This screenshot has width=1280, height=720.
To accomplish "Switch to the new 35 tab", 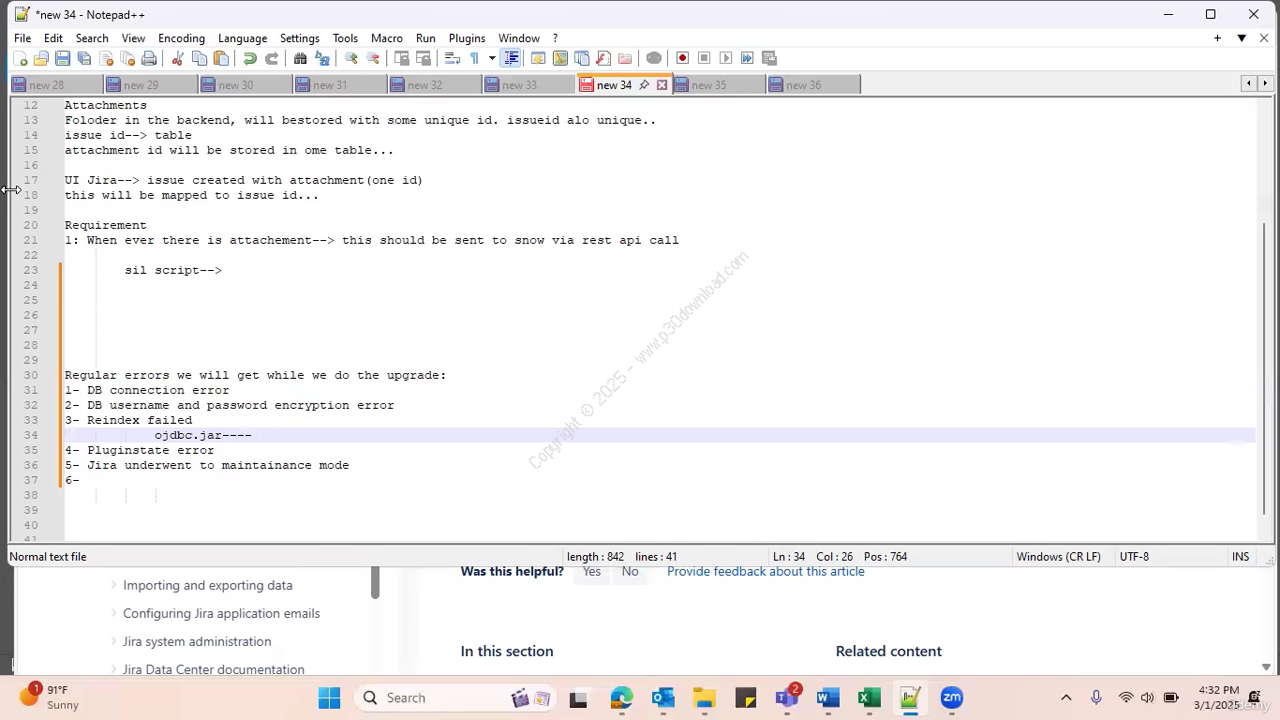I will click(x=717, y=85).
